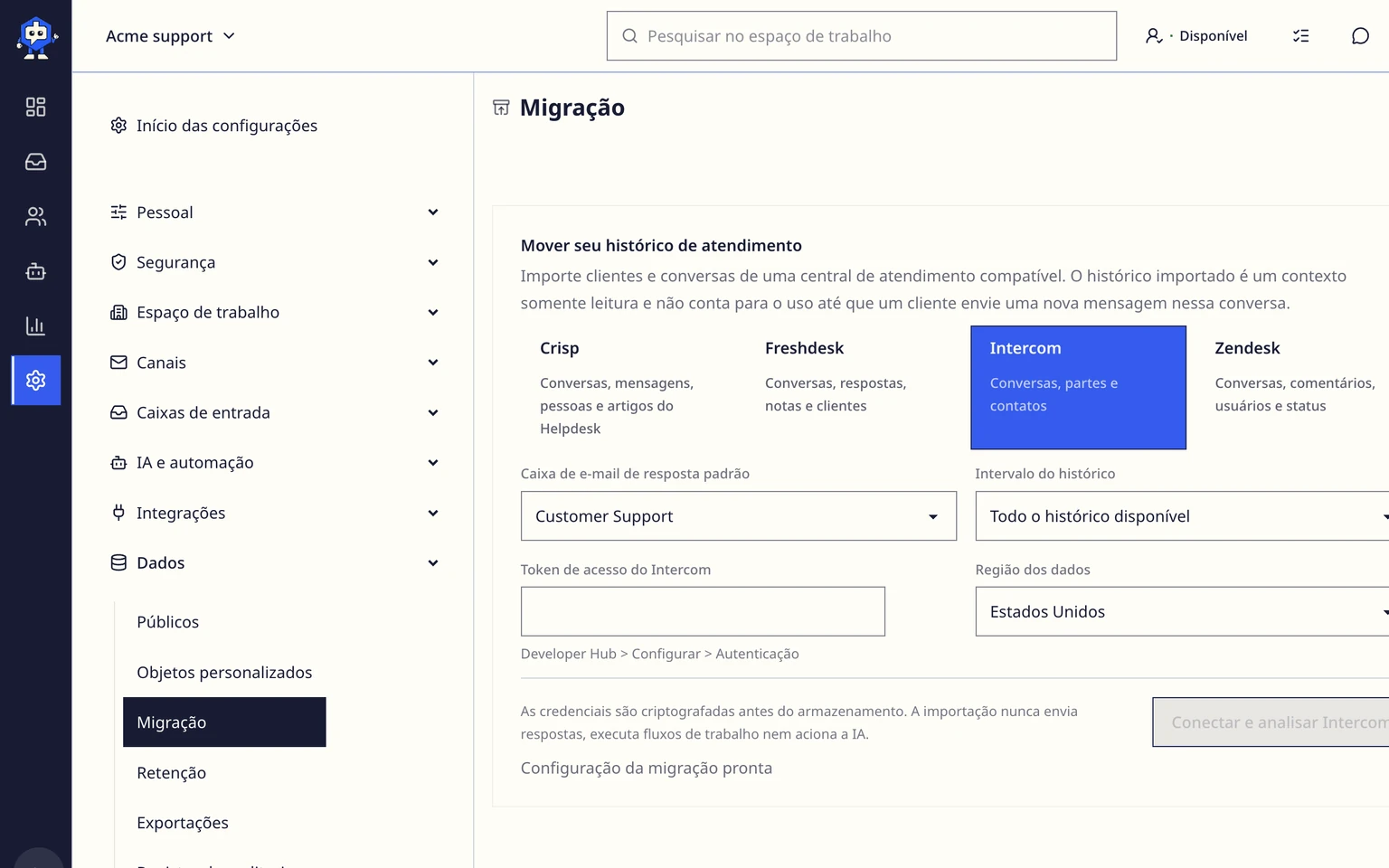Open the Acme support workspace dropdown
Image resolution: width=1389 pixels, height=868 pixels.
(x=170, y=36)
